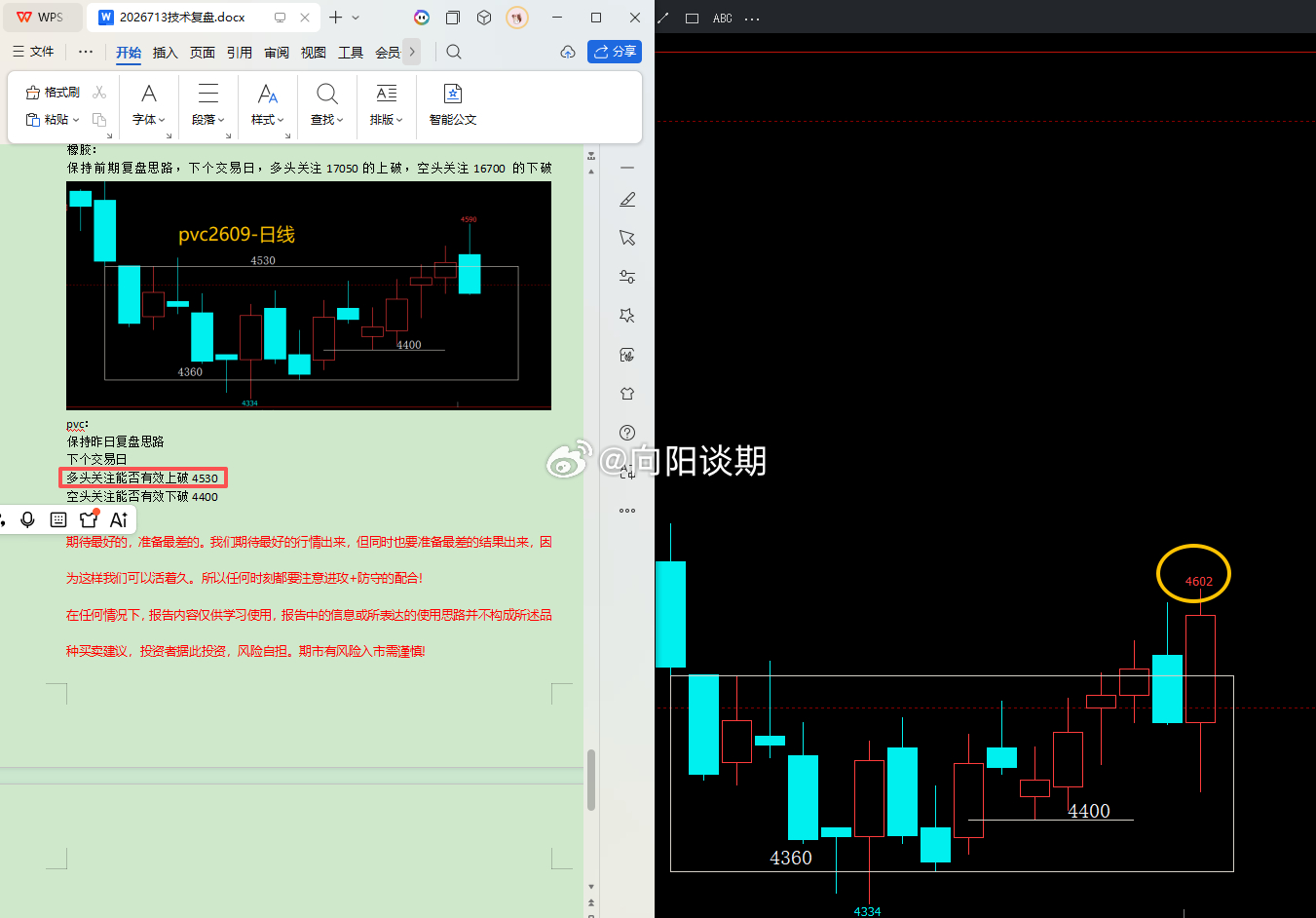The image size is (1316, 918).
Task: Switch to the 页面 ribbon tab
Action: pos(203,53)
